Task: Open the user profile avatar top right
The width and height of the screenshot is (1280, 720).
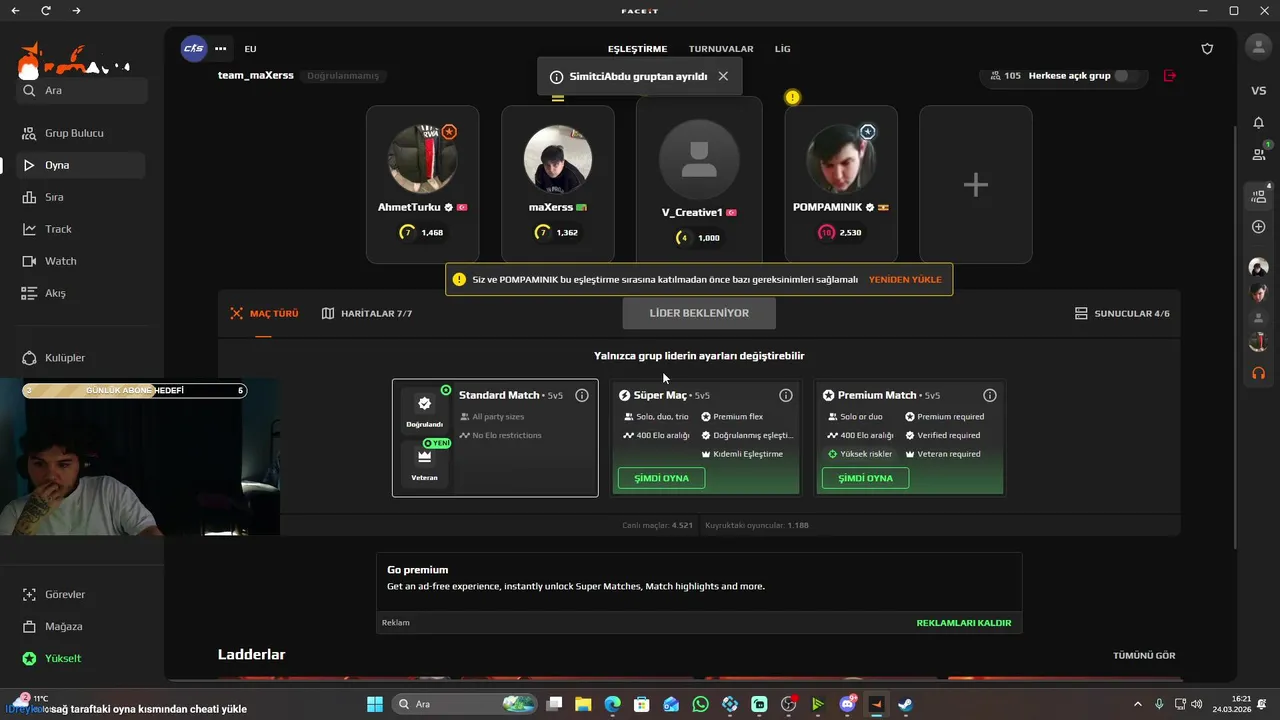Action: (x=1258, y=47)
